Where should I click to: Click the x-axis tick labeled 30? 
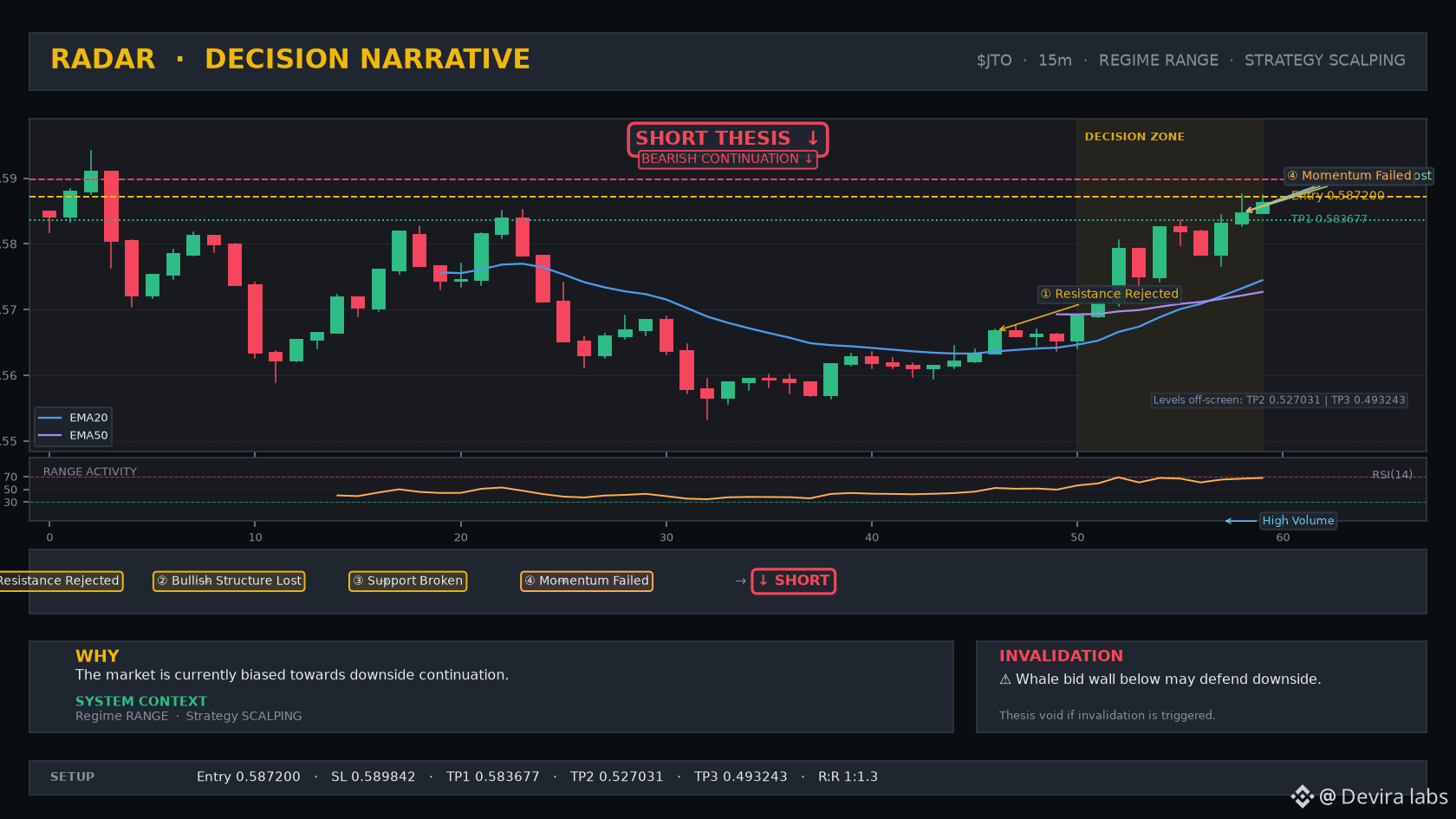(x=666, y=537)
